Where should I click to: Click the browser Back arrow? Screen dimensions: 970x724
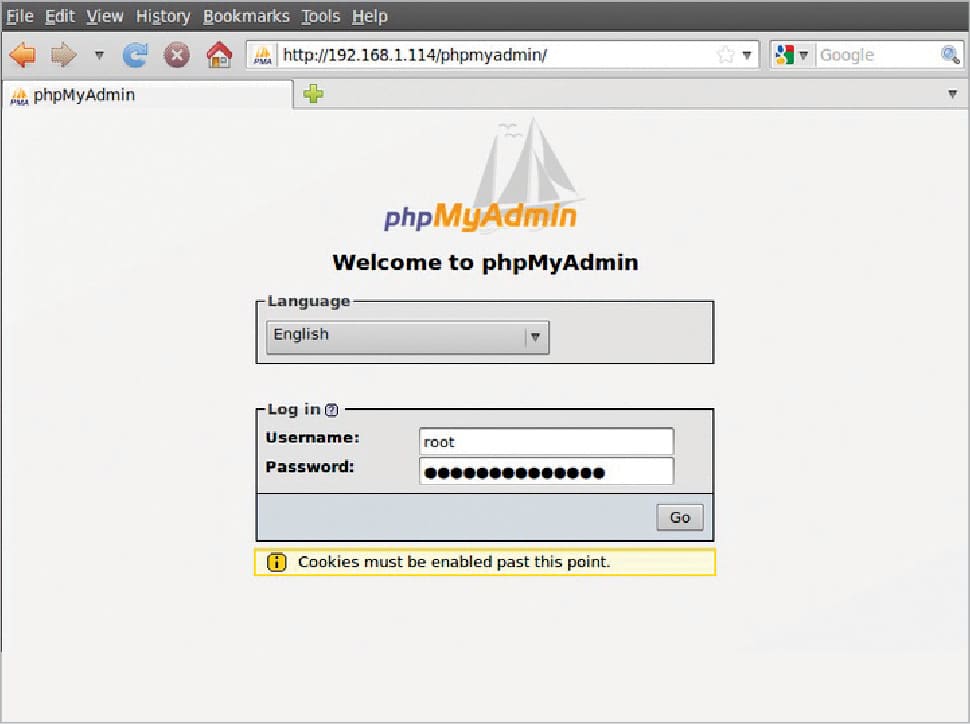(x=24, y=55)
